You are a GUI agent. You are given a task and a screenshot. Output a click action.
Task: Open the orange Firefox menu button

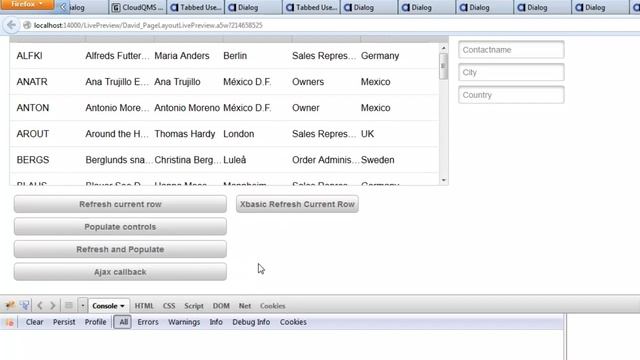click(27, 4)
